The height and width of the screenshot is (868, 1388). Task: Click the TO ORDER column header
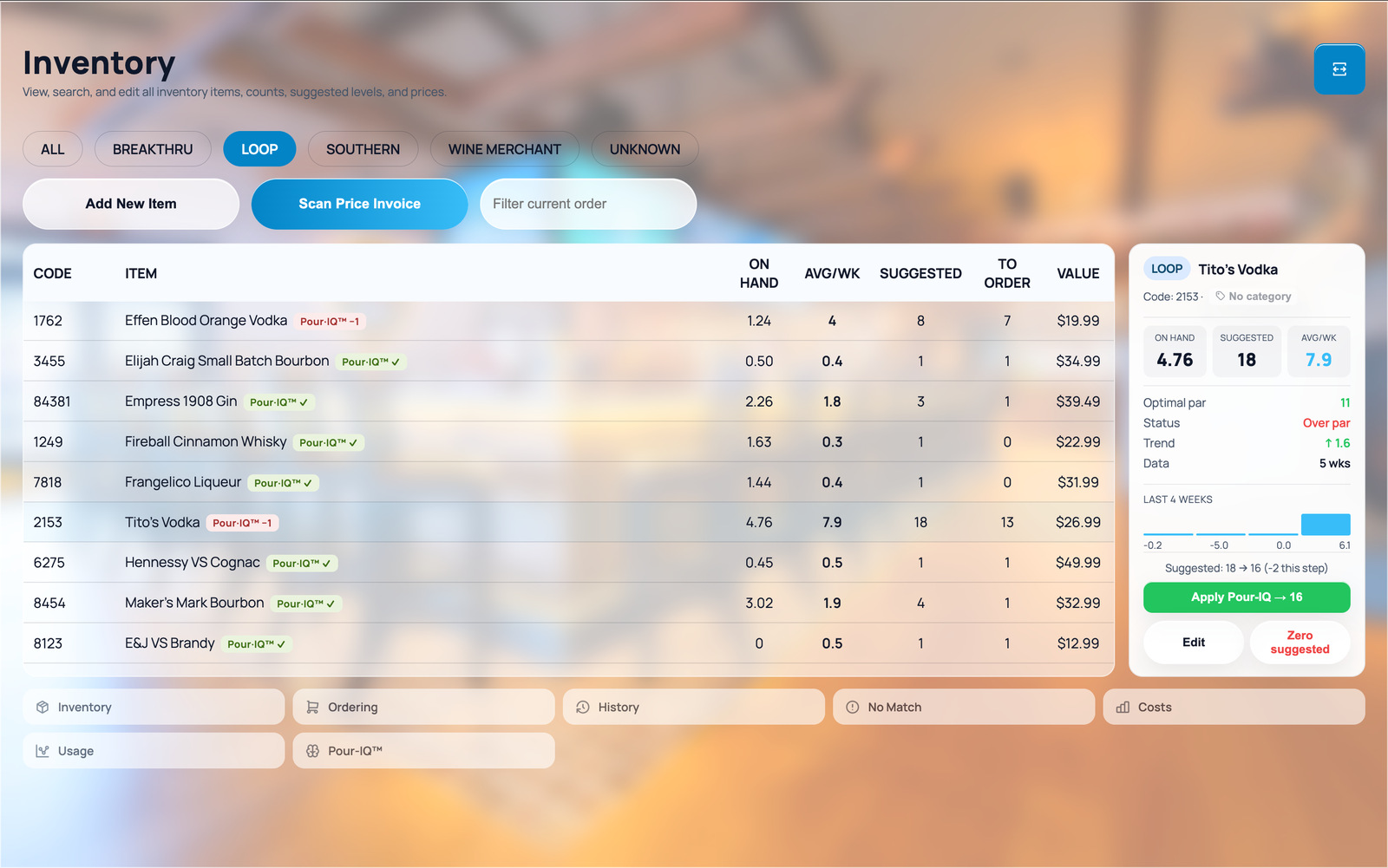point(1007,274)
